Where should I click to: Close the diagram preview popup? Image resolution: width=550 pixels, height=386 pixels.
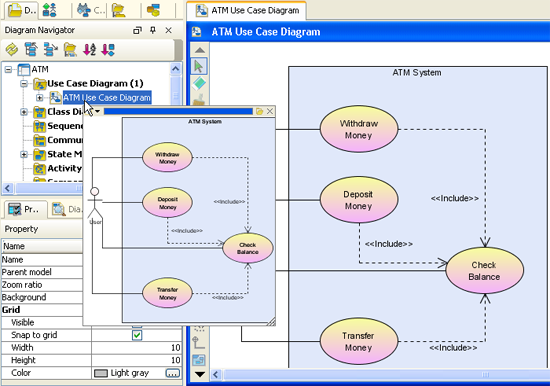pos(270,111)
